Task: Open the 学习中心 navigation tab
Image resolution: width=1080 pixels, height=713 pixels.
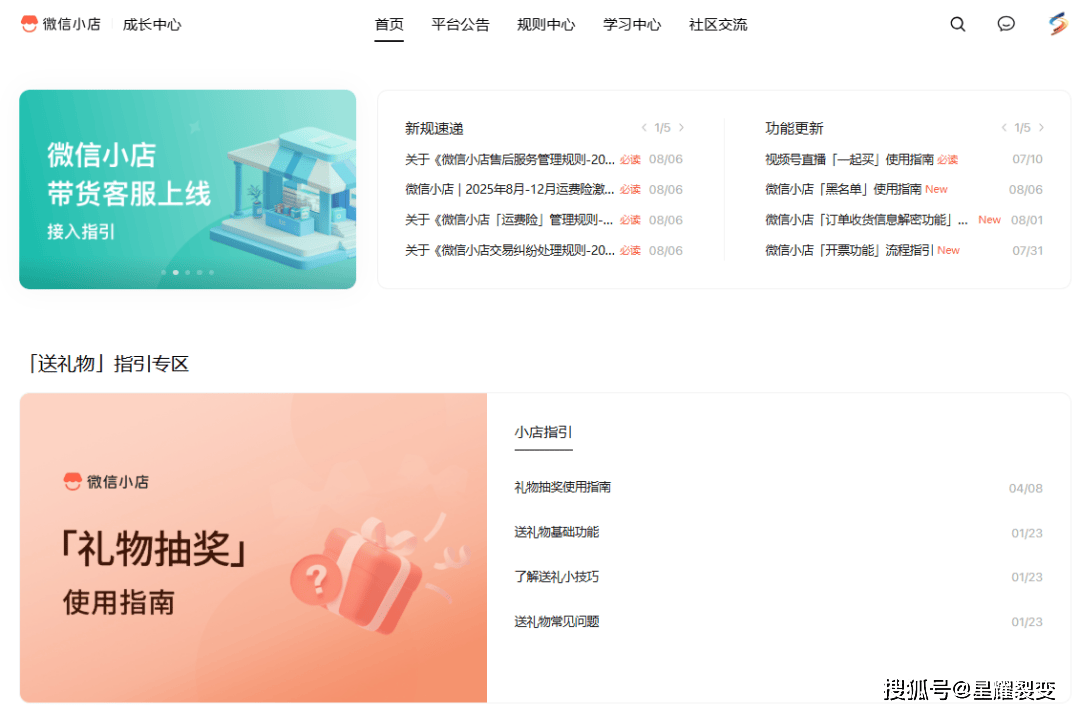Action: pos(632,25)
